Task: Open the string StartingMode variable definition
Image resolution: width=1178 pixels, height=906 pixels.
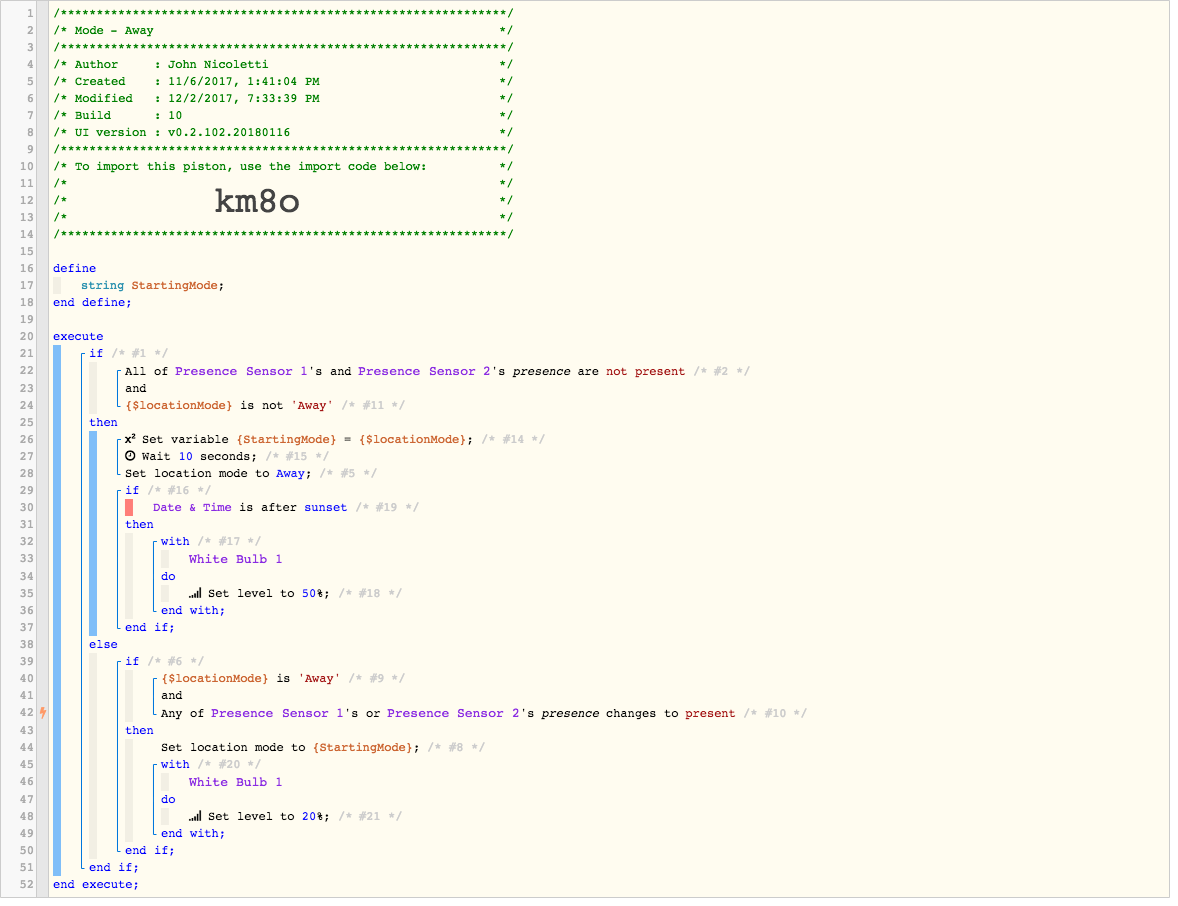Action: point(153,285)
